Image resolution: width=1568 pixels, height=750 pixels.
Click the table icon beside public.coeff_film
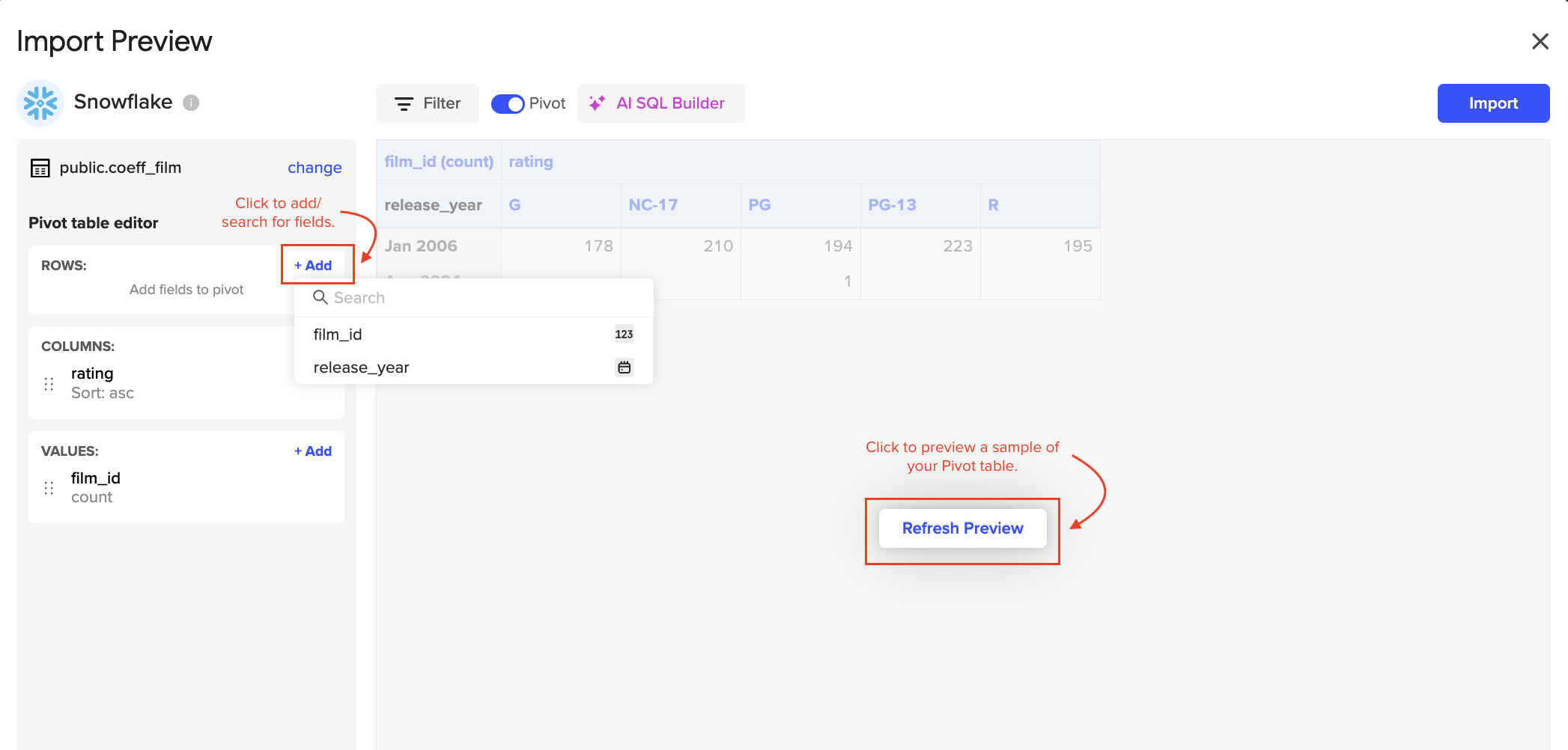[x=40, y=168]
